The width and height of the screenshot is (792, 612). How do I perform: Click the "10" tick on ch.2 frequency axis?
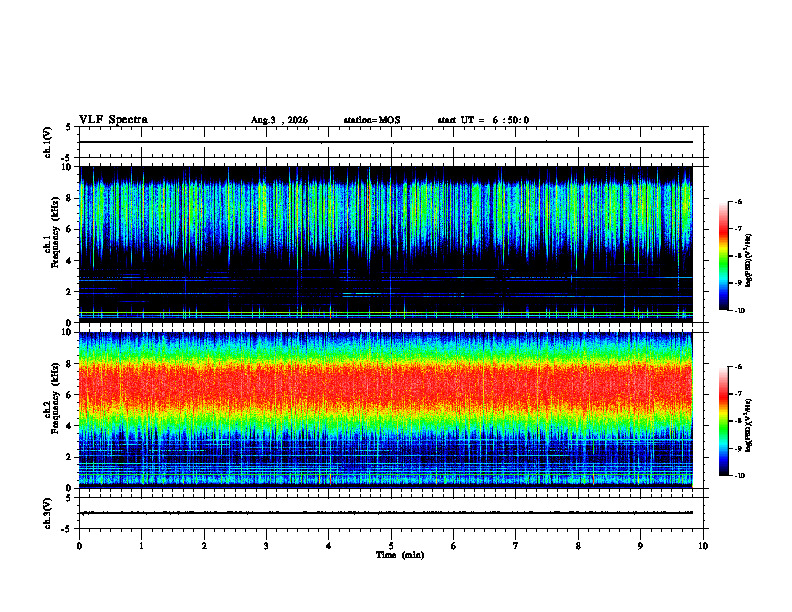67,332
